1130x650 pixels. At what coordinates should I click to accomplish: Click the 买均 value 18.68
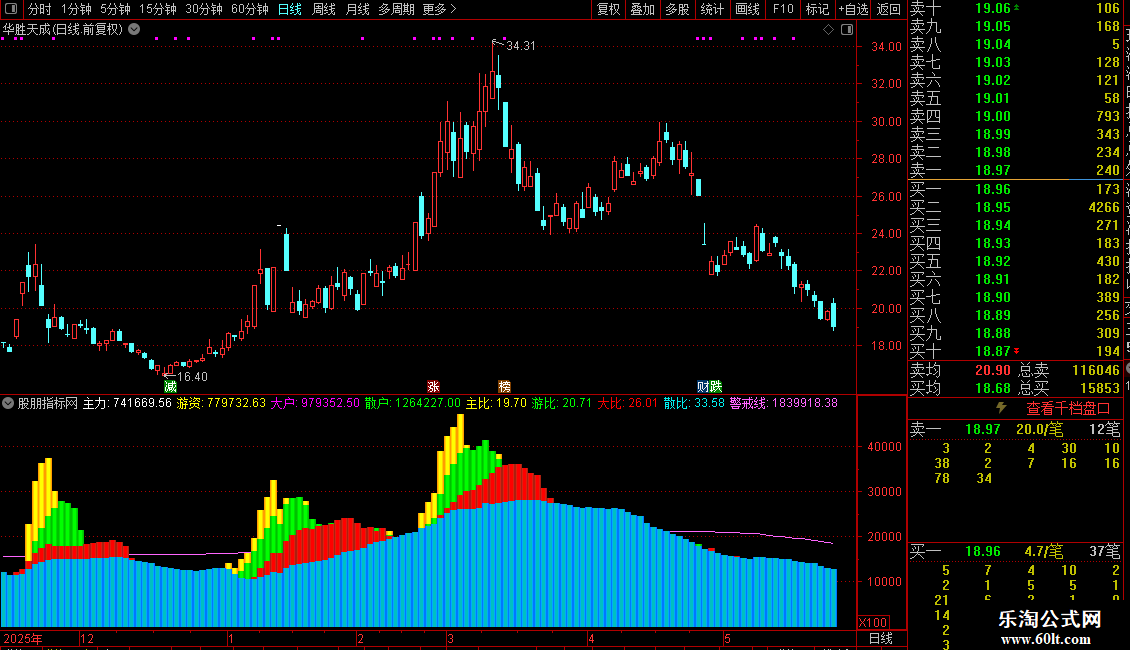point(992,388)
